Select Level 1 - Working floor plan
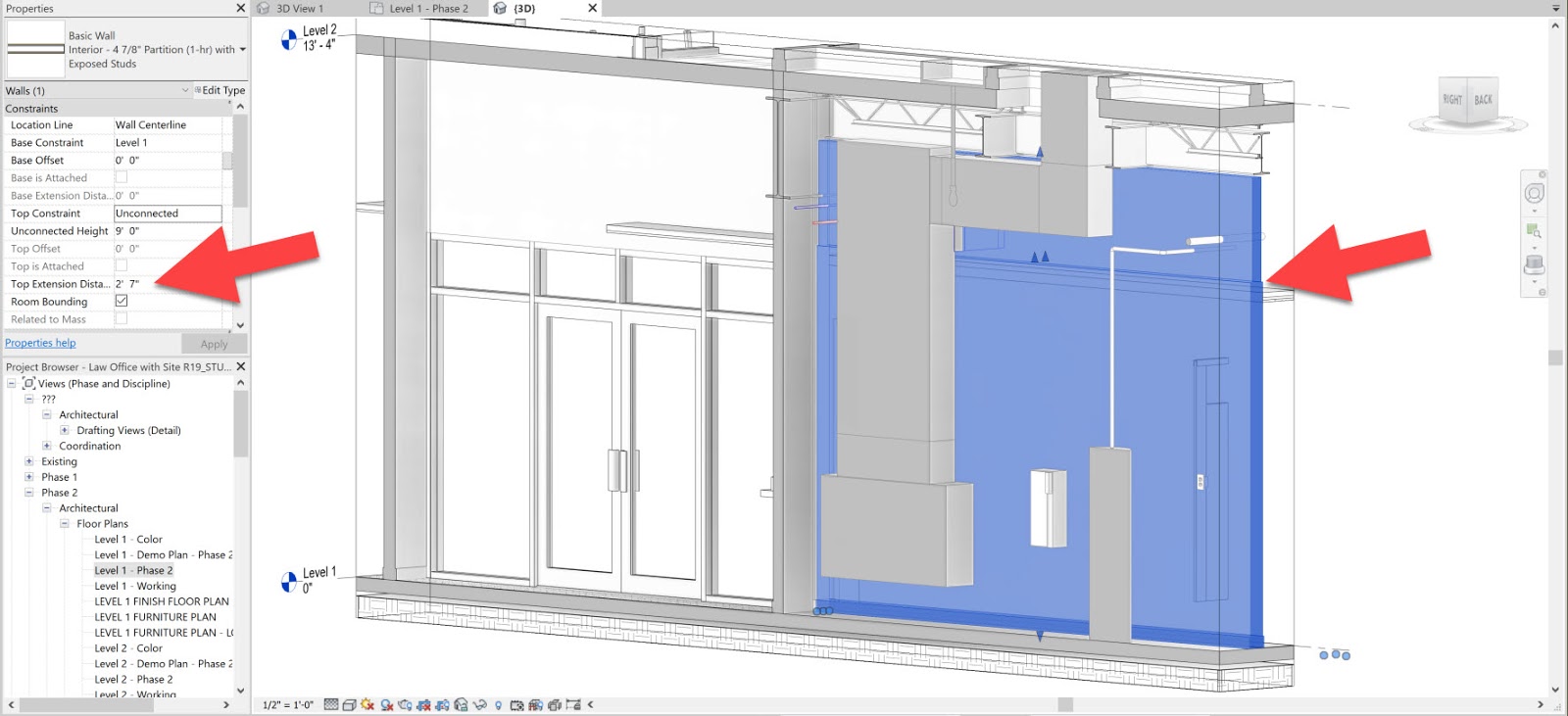Viewport: 1568px width, 716px height. [x=135, y=586]
